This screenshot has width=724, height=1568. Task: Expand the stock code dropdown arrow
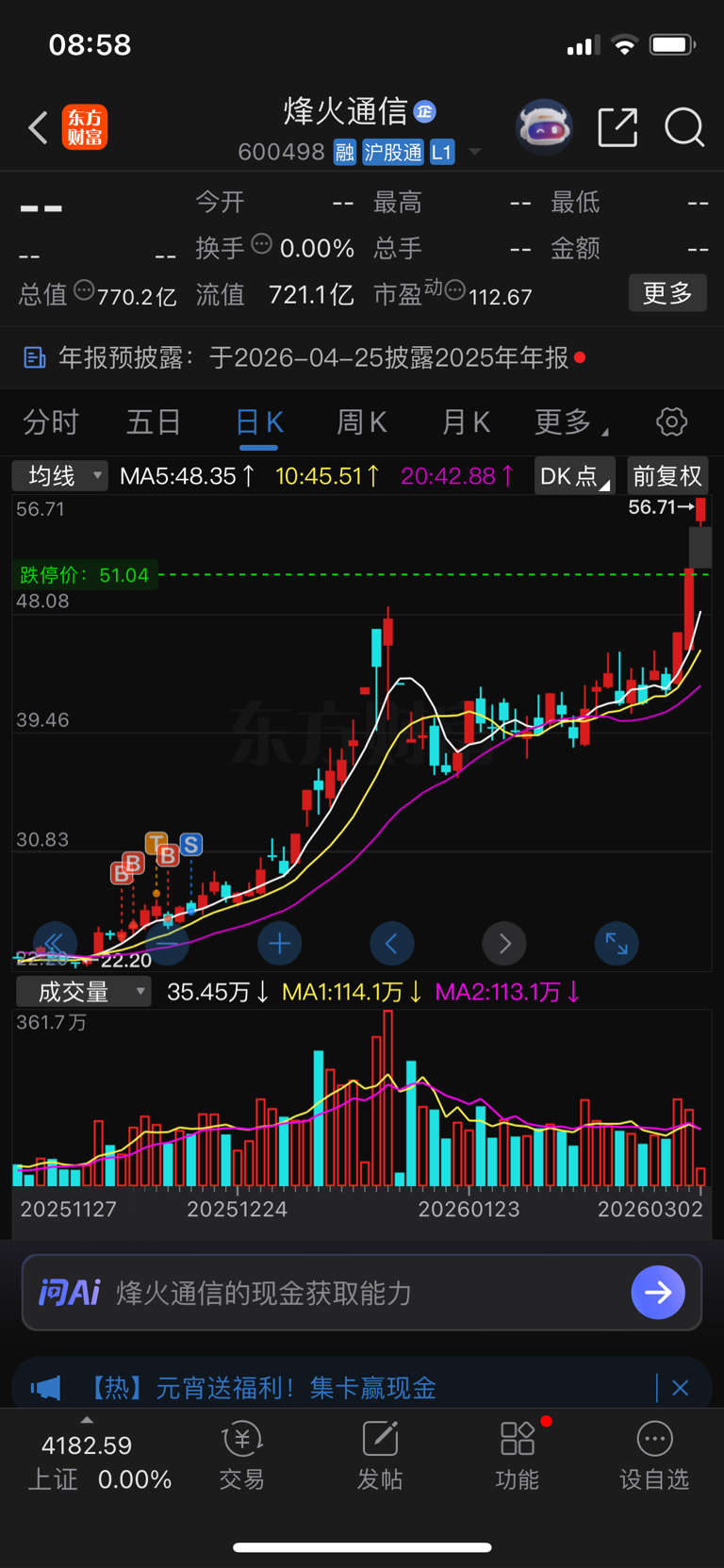click(475, 152)
